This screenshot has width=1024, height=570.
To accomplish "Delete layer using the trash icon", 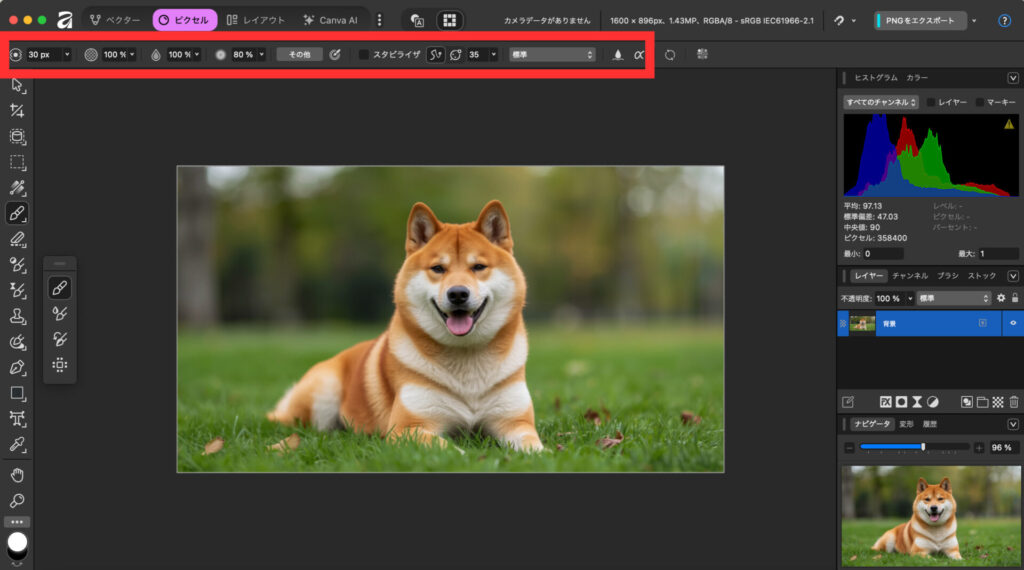I will pyautogui.click(x=1014, y=402).
